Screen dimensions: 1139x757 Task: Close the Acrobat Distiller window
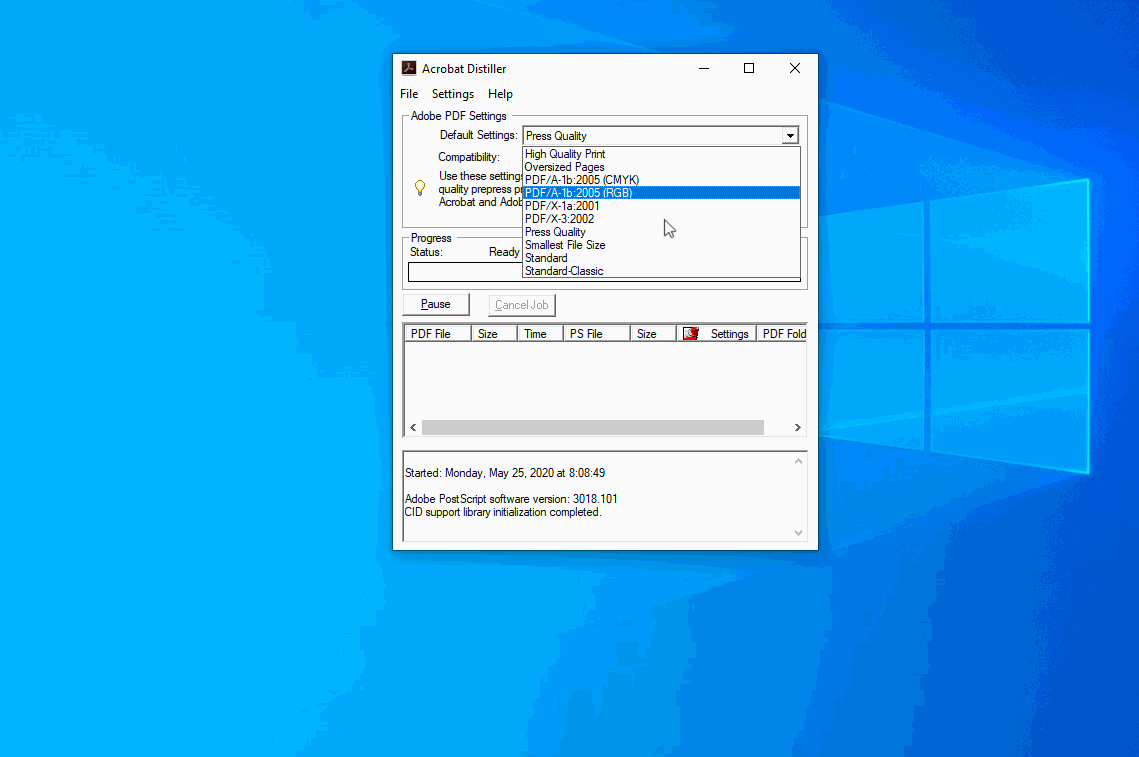click(x=795, y=68)
